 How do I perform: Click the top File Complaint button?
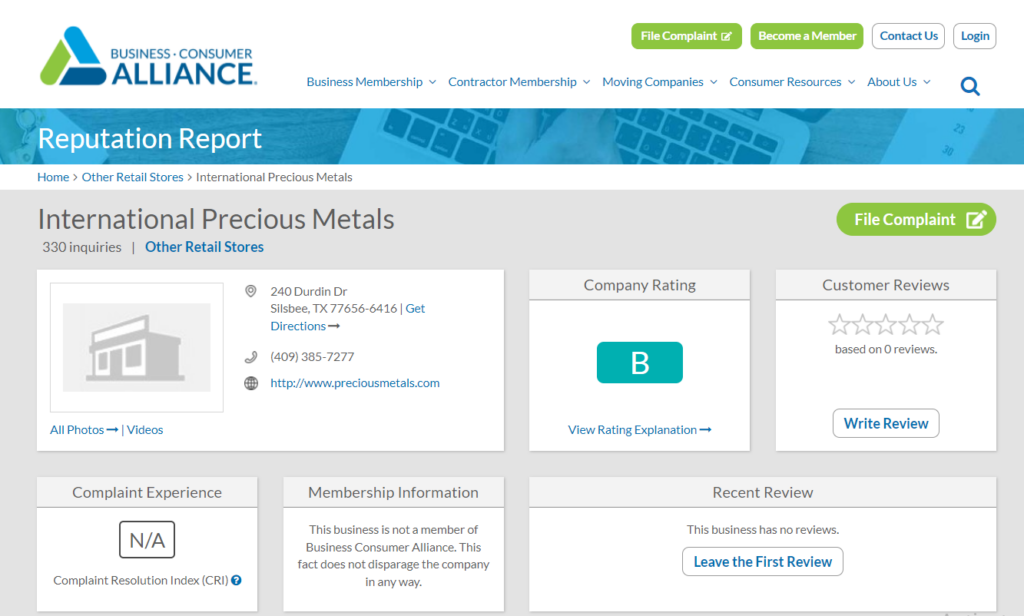[686, 36]
